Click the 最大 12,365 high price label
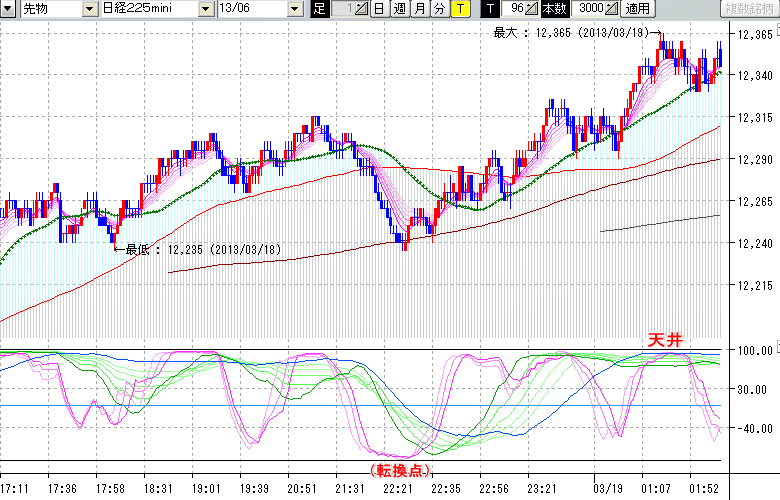 574,33
